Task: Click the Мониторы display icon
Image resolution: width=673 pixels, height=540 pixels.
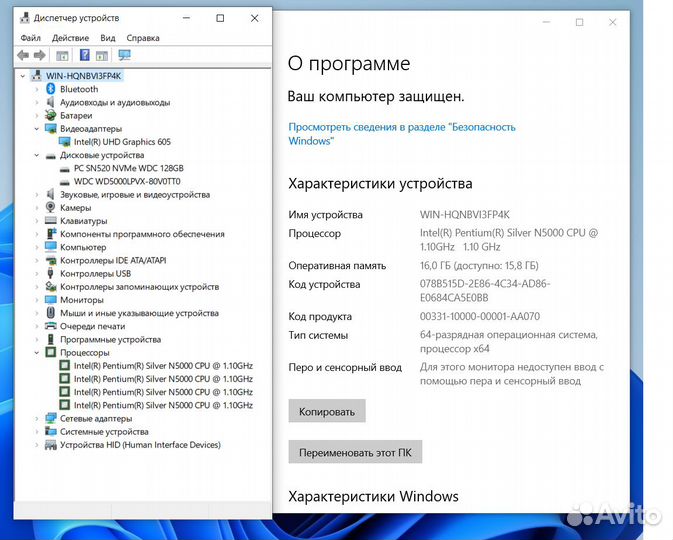Action: [x=51, y=299]
